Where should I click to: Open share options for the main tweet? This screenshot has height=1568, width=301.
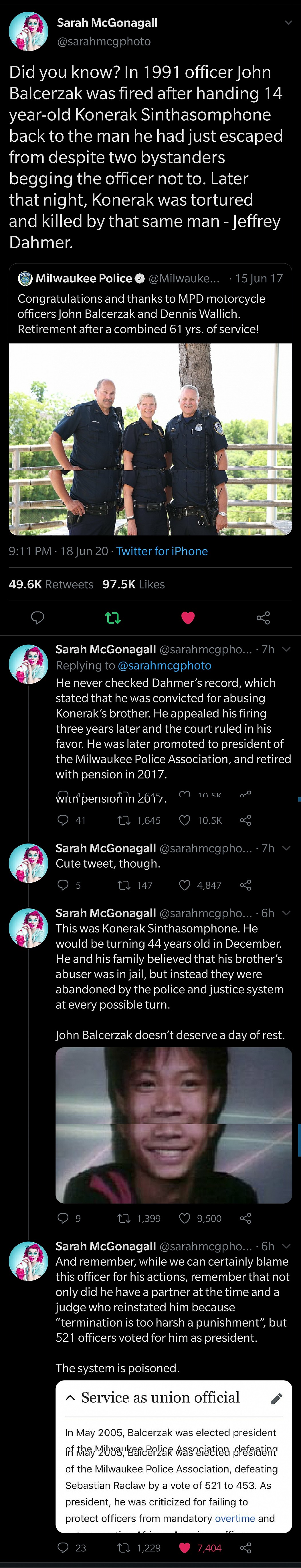coord(263,618)
